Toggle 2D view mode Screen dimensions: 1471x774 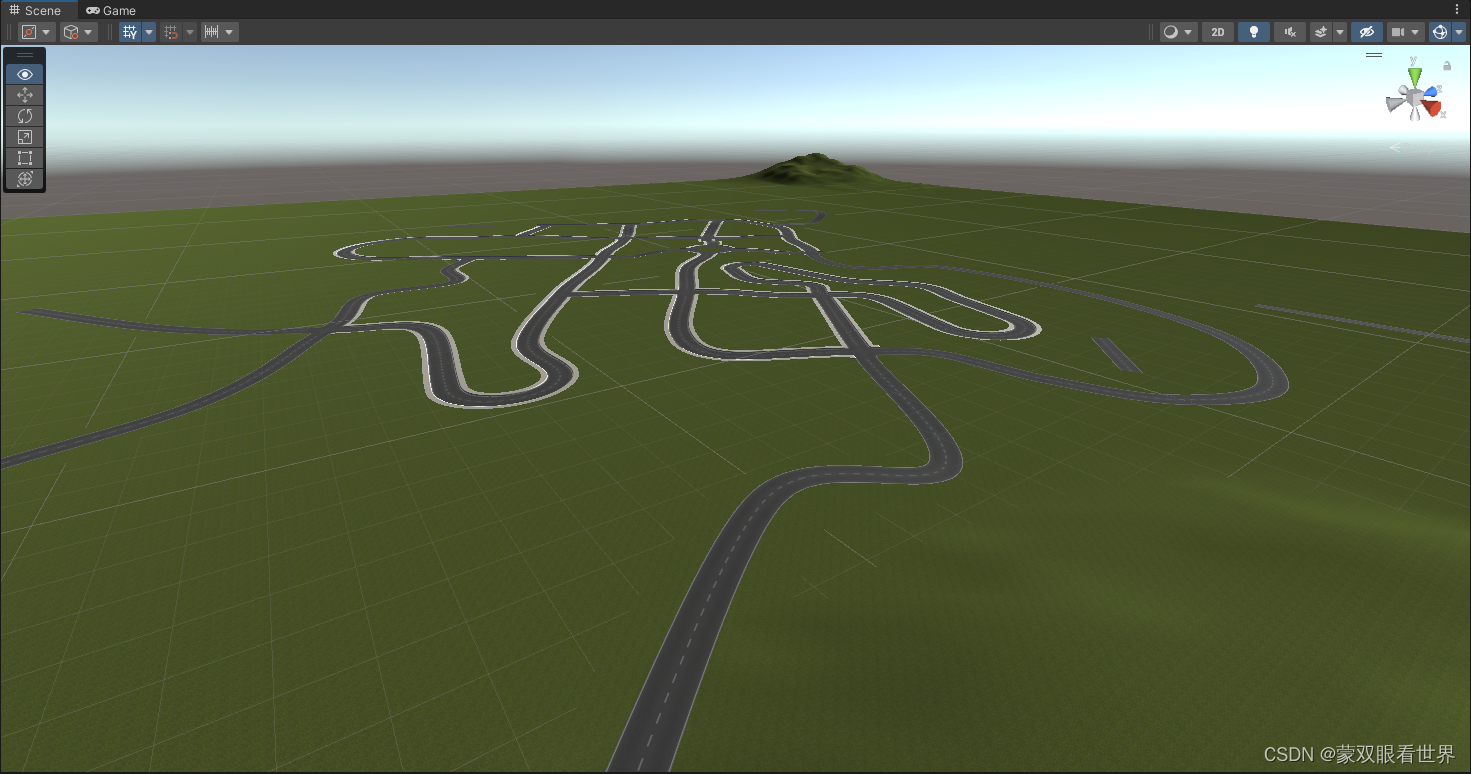[x=1217, y=31]
